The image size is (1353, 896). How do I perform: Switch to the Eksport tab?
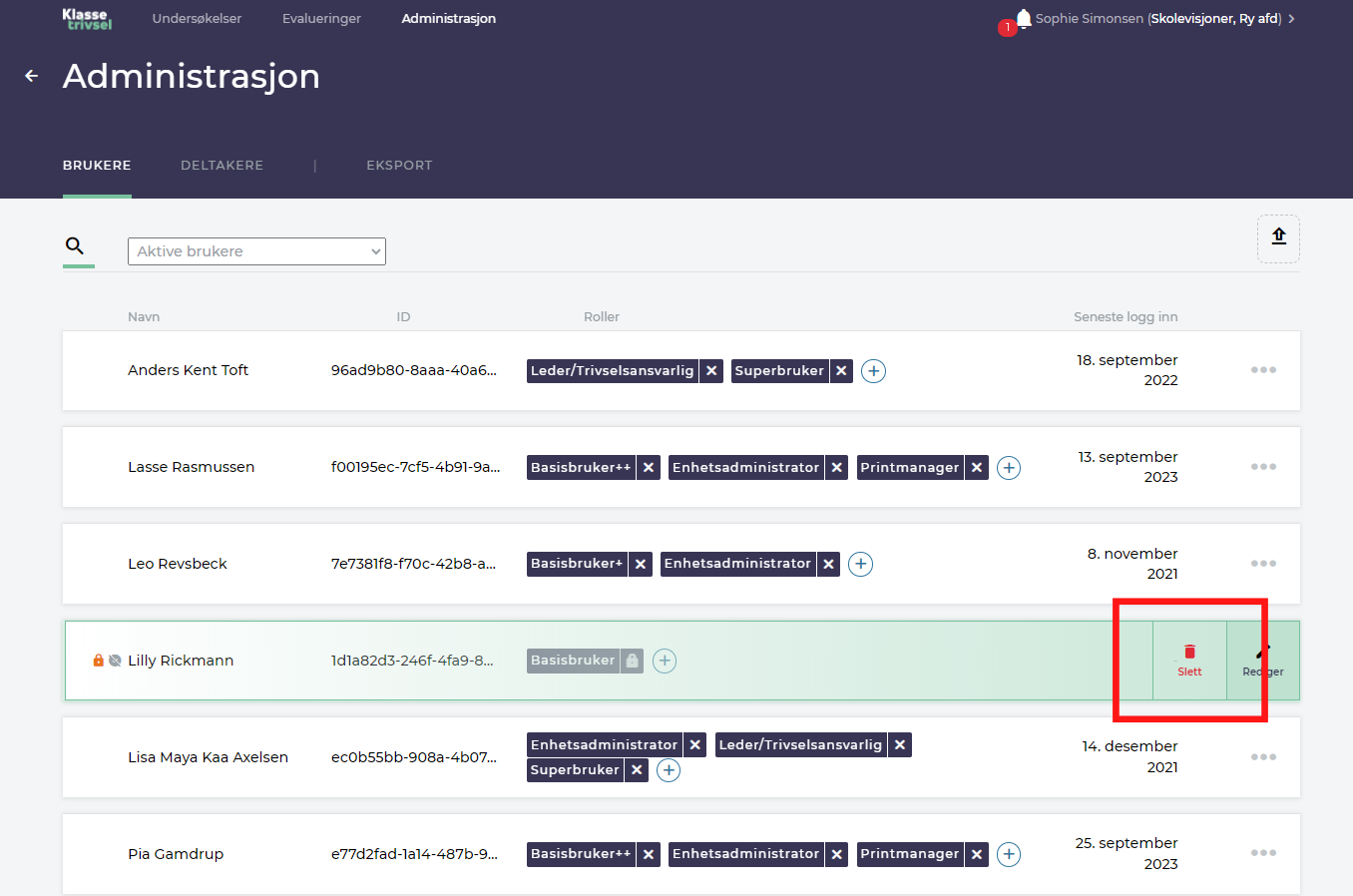point(399,166)
